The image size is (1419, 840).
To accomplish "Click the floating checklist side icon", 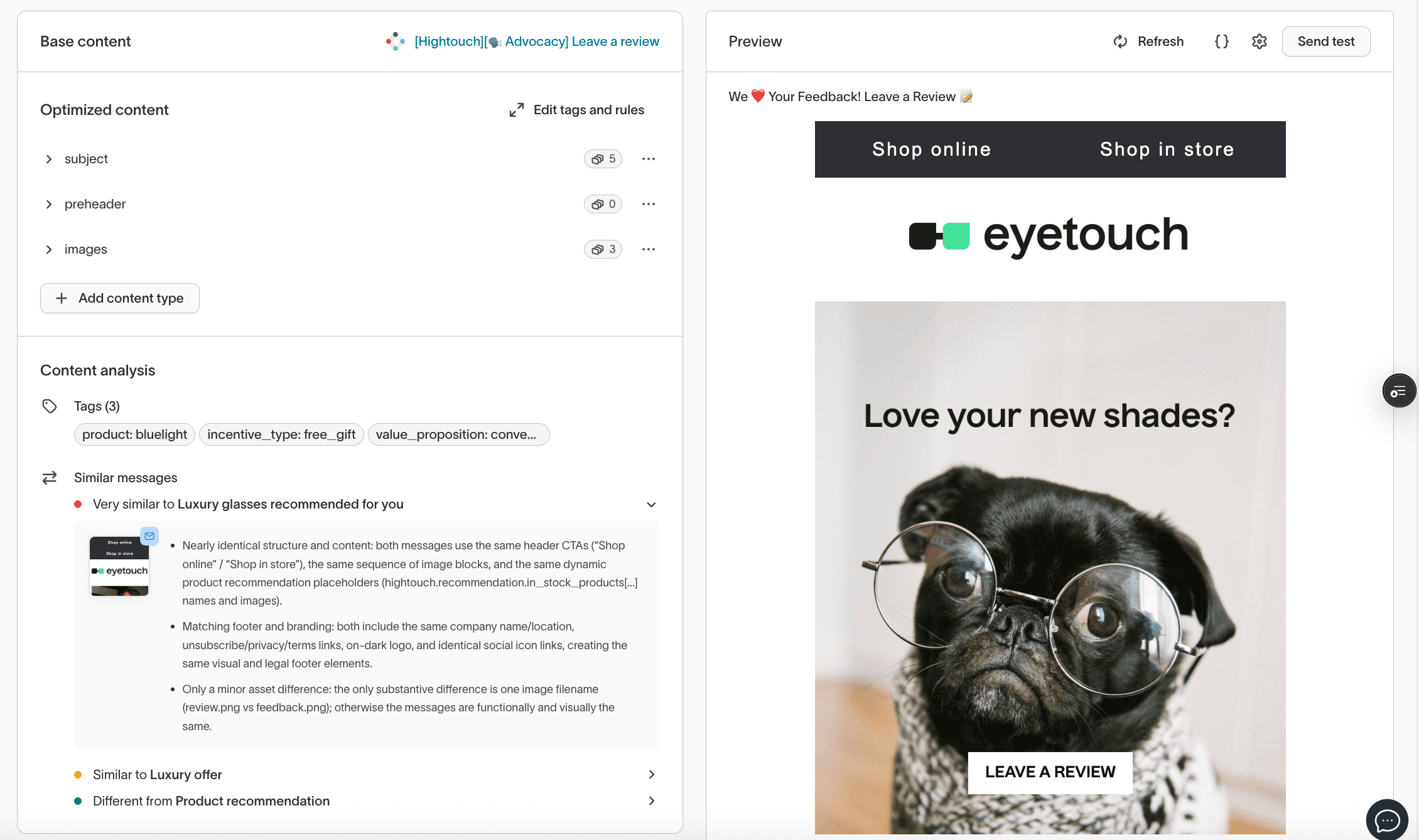I will [1398, 391].
